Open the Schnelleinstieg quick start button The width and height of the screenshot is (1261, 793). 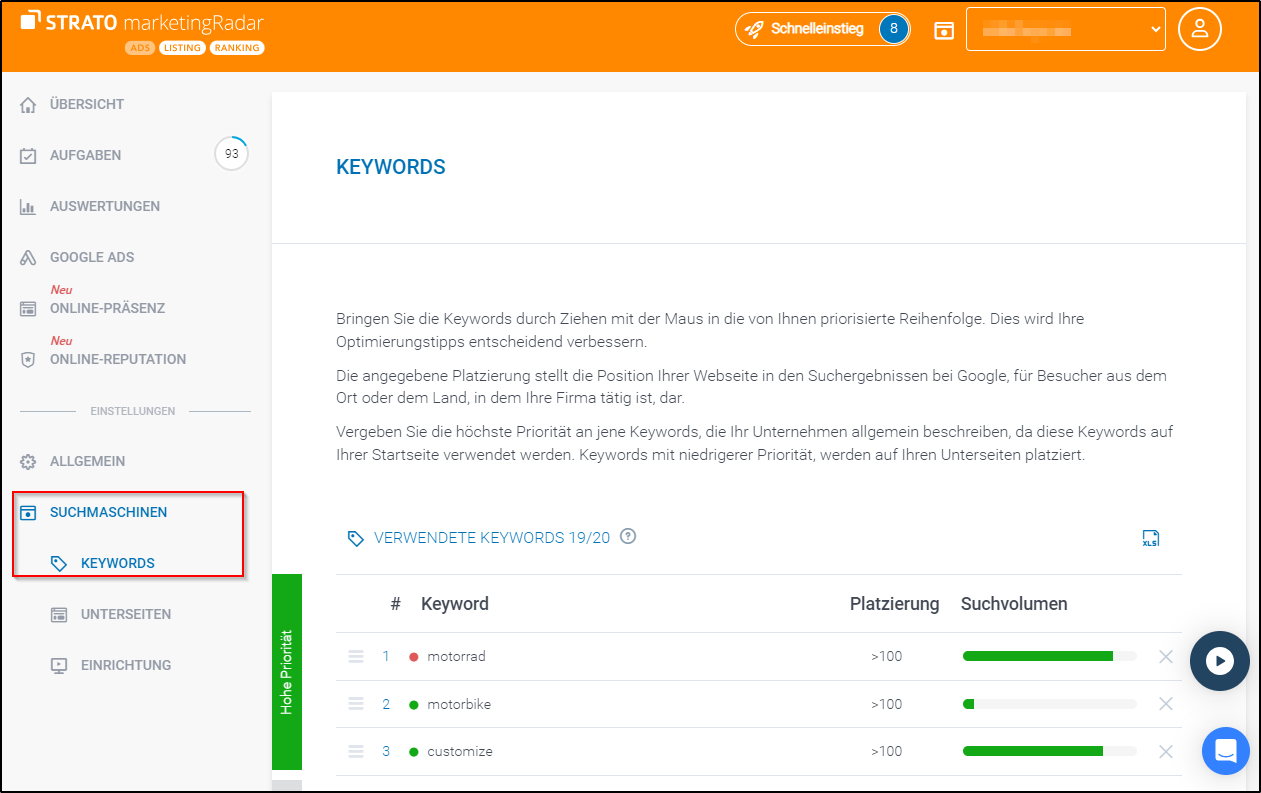[x=821, y=29]
